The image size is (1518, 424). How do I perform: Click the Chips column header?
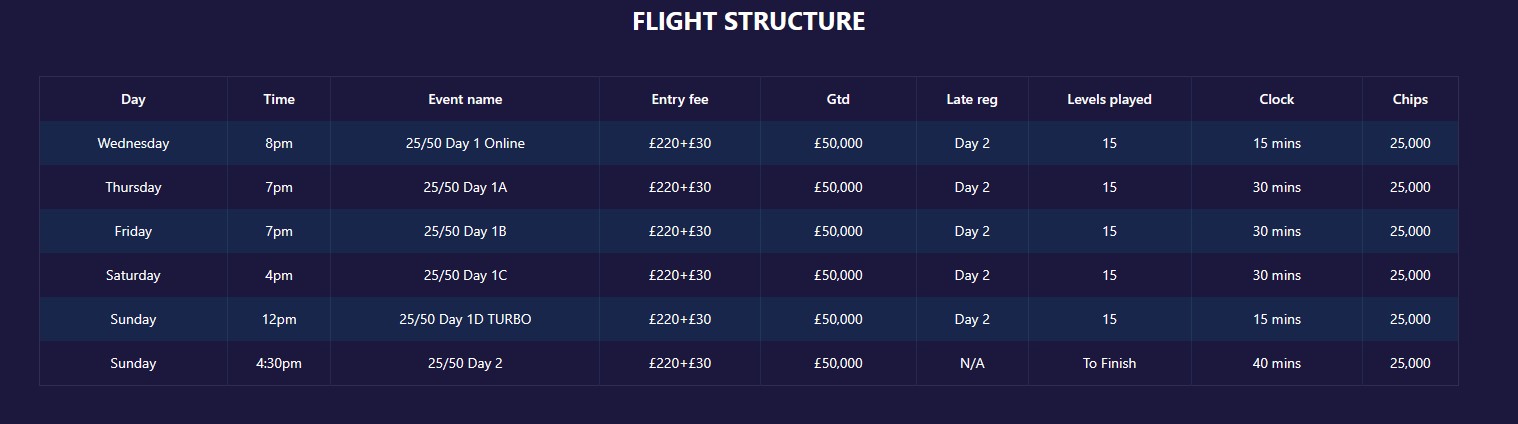(1410, 99)
